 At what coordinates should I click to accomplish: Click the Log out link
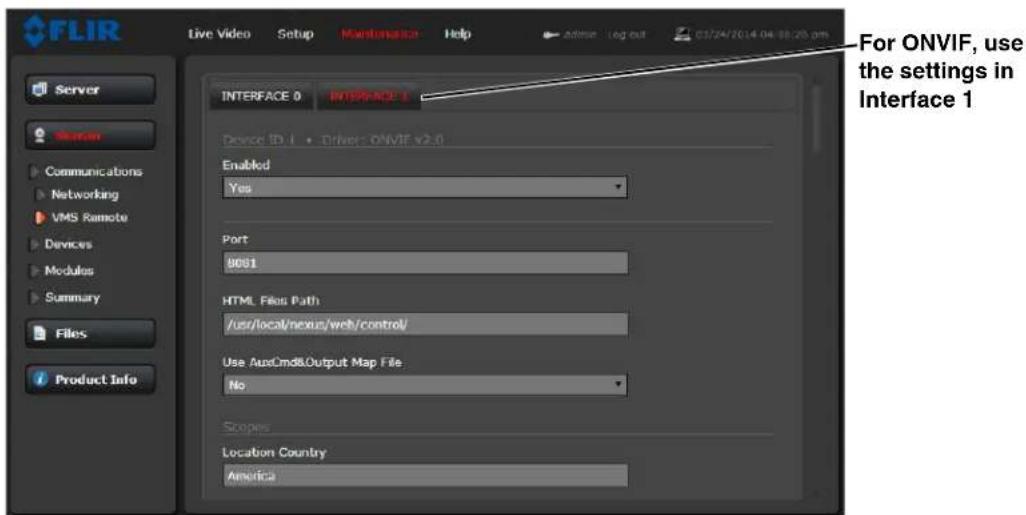pos(626,35)
